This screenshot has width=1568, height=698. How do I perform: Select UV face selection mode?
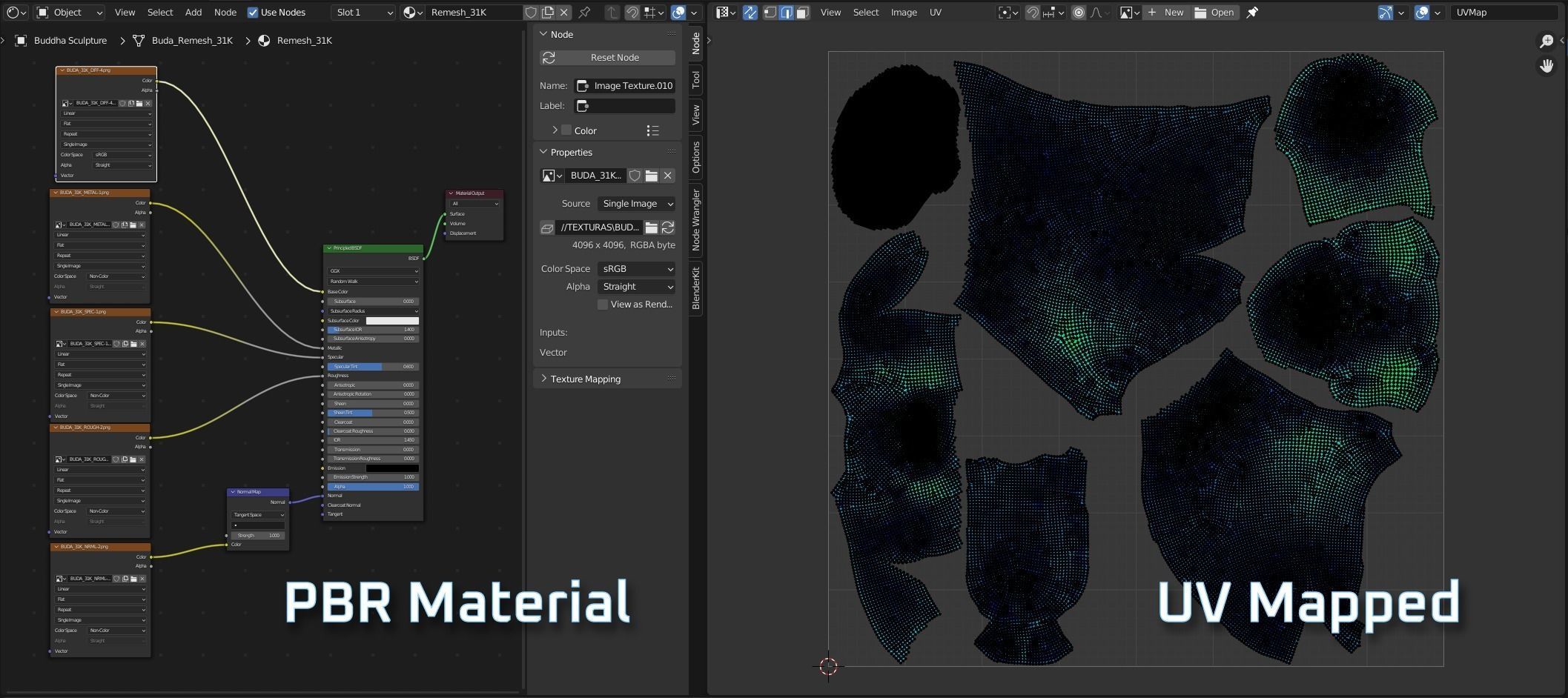pyautogui.click(x=802, y=13)
